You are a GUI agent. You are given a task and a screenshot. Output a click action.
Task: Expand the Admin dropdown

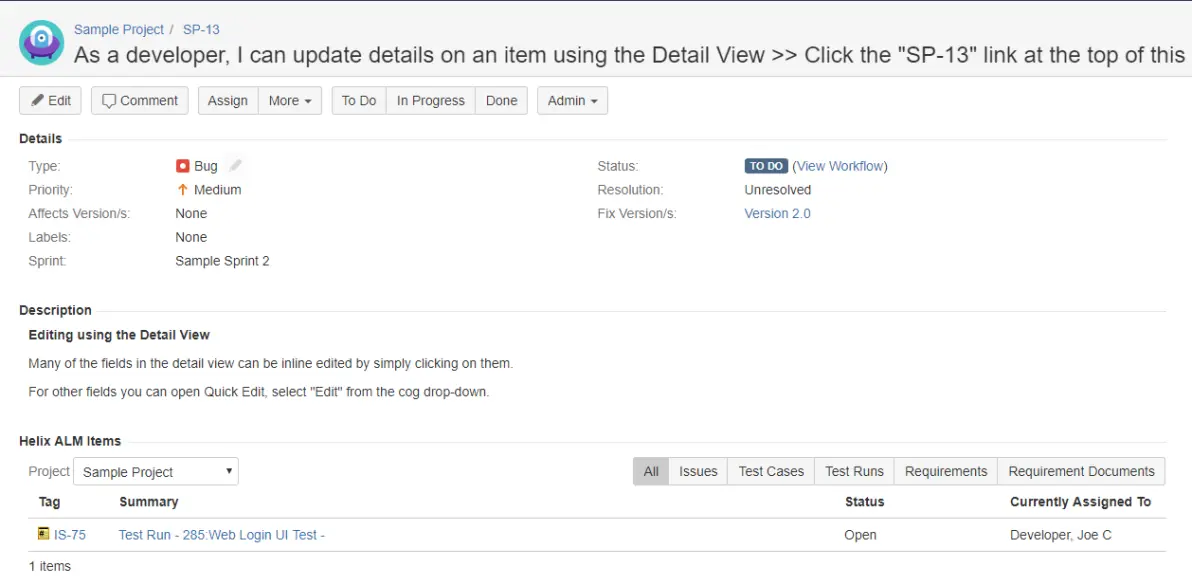point(572,100)
